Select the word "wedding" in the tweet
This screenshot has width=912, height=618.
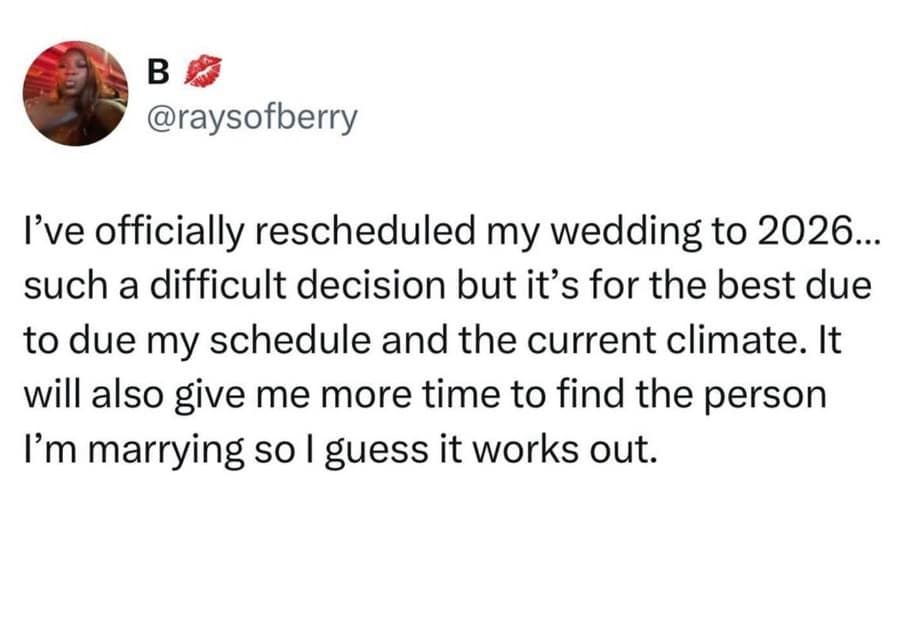(x=634, y=234)
